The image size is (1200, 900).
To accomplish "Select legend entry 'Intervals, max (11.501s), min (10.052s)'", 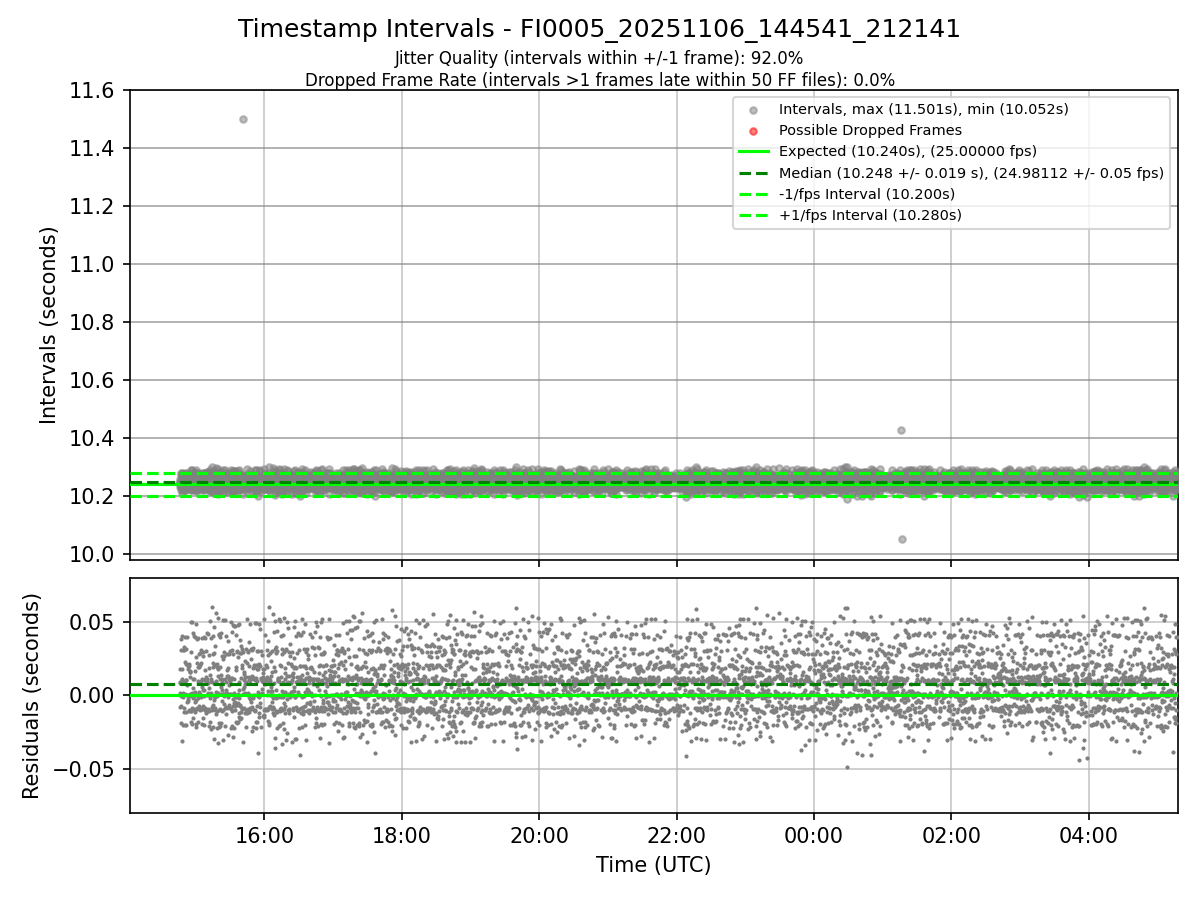I will 924,110.
